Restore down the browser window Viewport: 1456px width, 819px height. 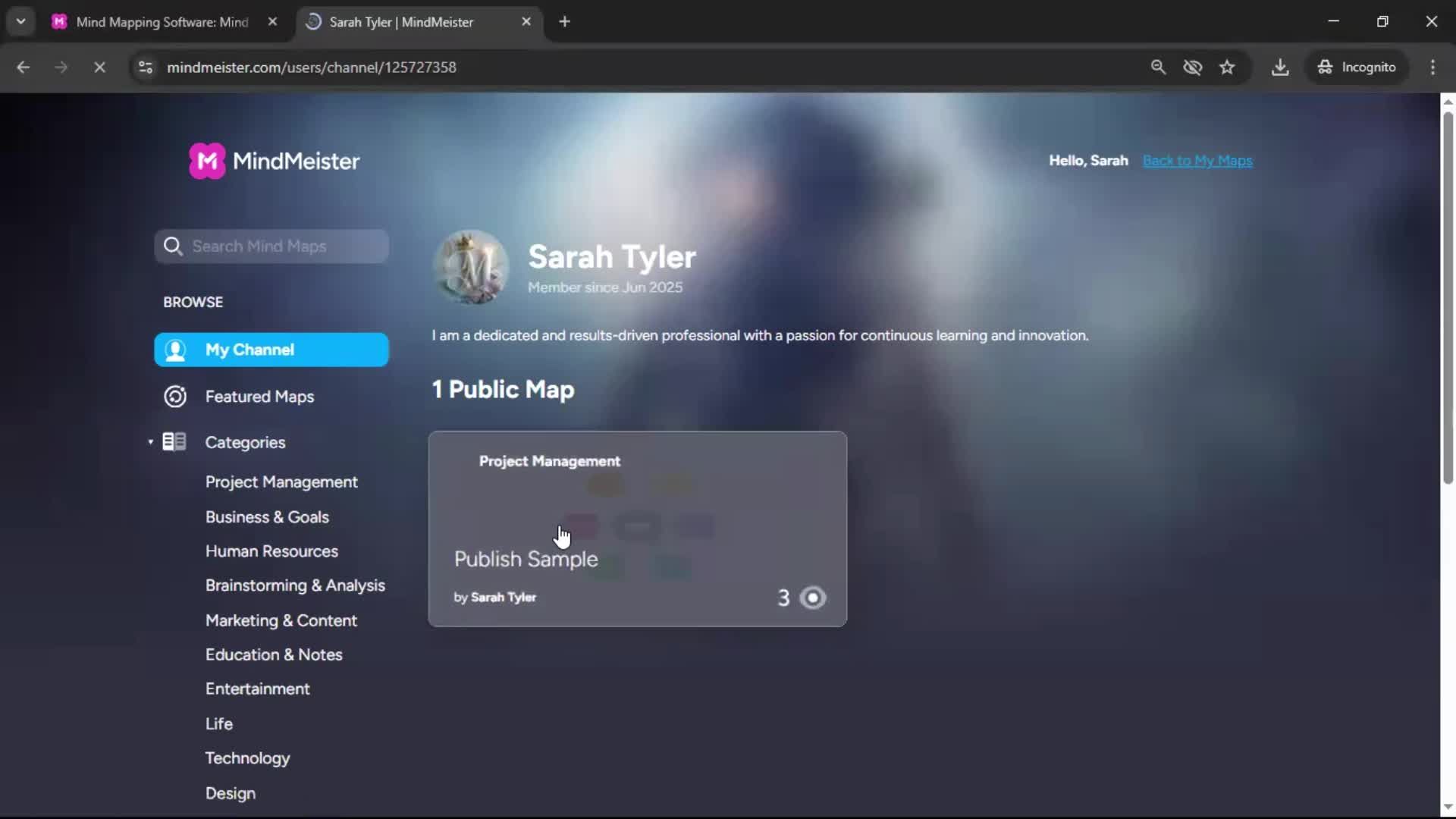(1382, 21)
